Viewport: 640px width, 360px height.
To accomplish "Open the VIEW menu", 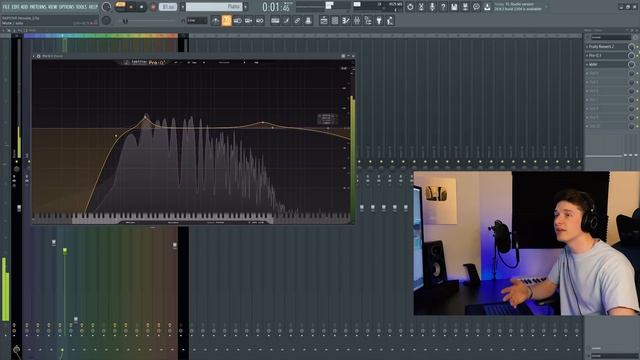I will click(53, 7).
